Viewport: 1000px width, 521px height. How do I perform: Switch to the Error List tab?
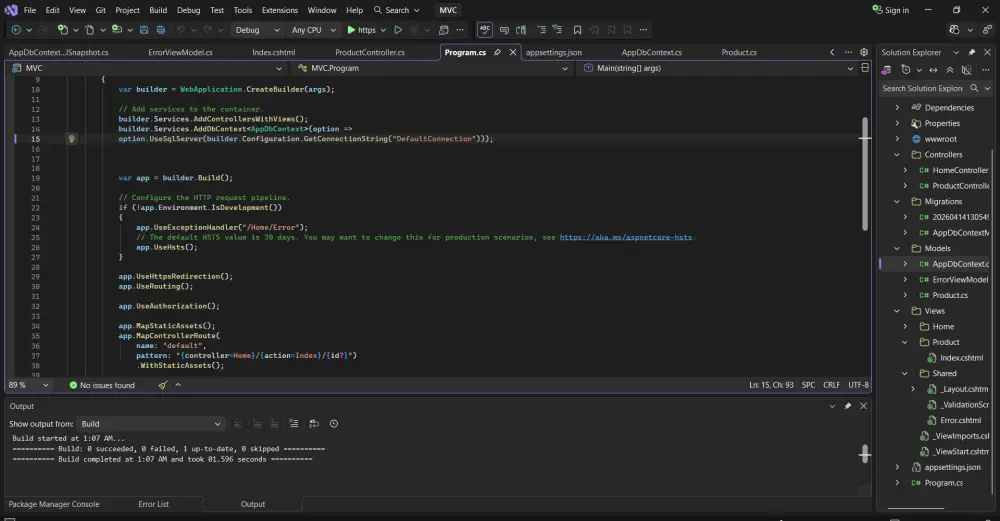pos(154,504)
